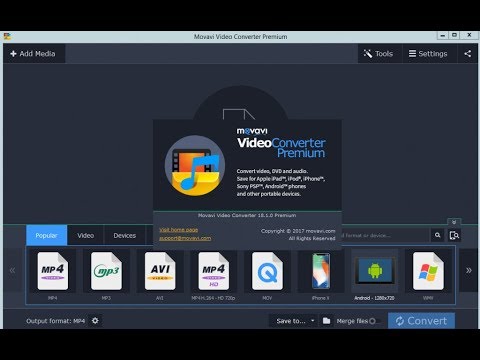The image size is (480, 360).
Task: Switch to the Devices tab
Action: [x=125, y=235]
